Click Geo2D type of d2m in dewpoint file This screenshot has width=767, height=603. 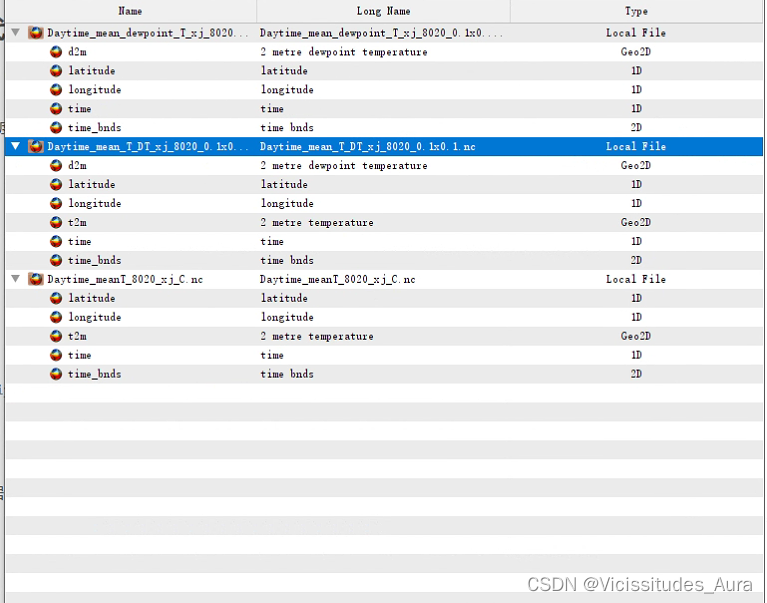(636, 52)
